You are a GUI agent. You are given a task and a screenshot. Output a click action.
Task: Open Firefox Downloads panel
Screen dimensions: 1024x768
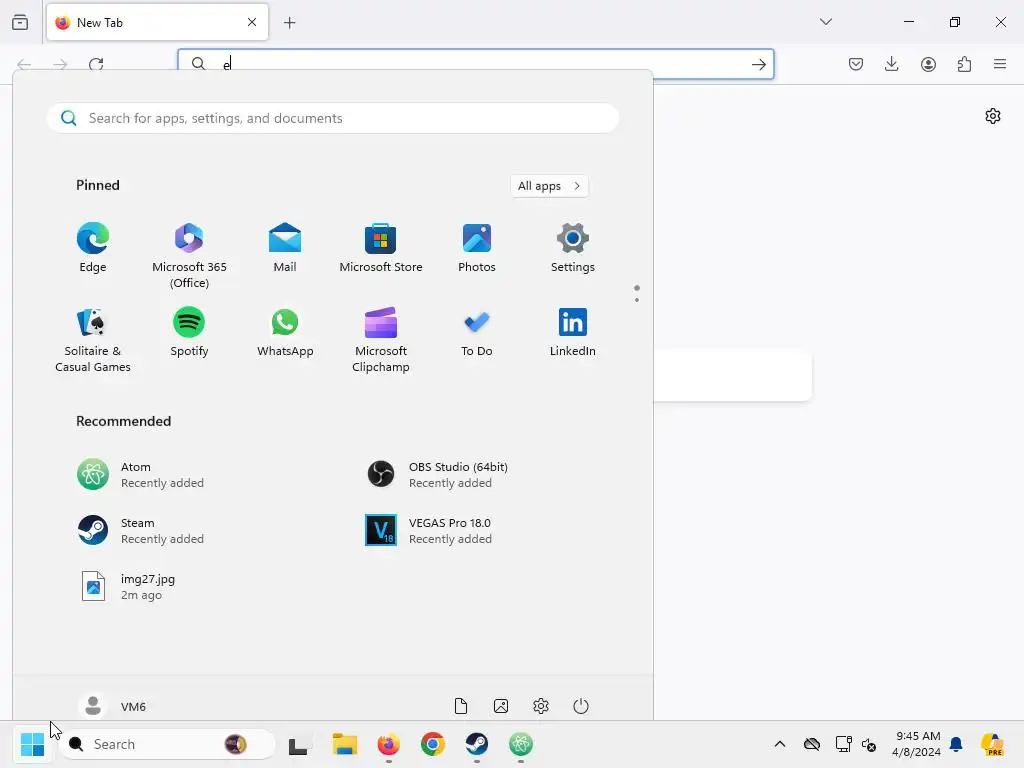(891, 64)
